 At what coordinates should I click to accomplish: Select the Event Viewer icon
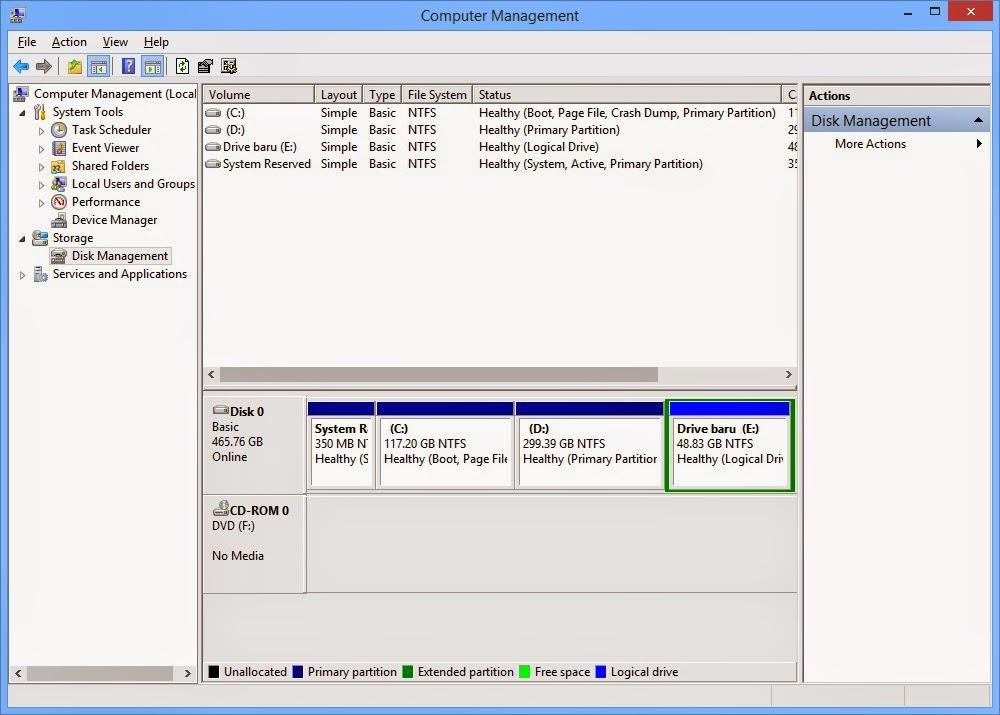pos(59,148)
